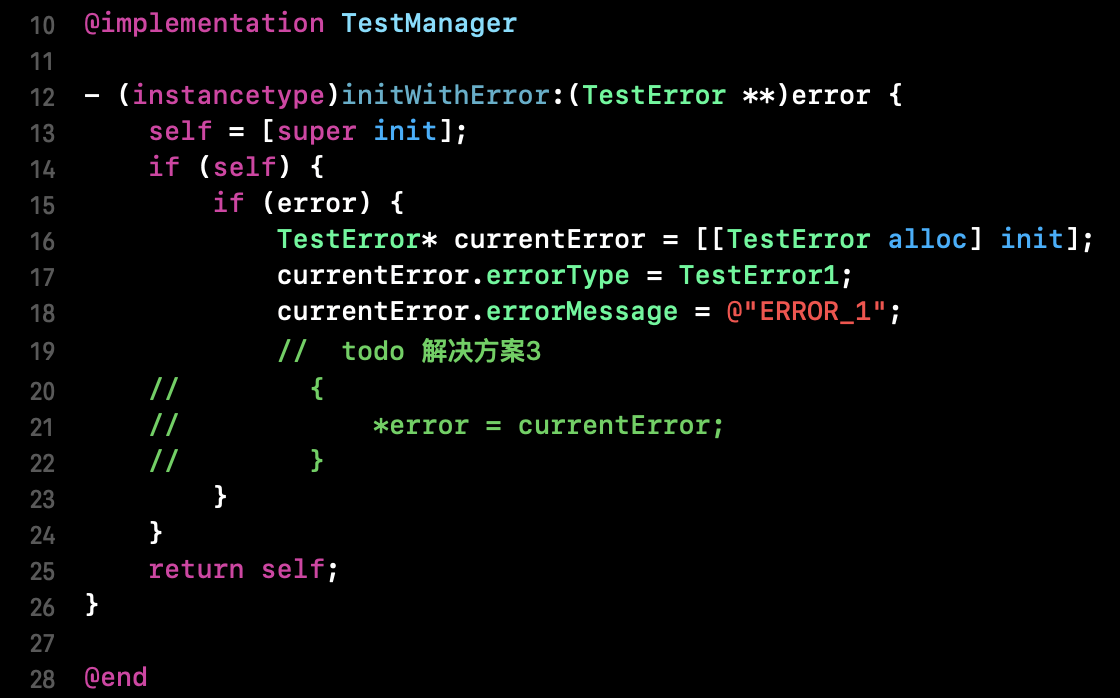Click the return keyword on line 25
The width and height of the screenshot is (1120, 698).
196,570
